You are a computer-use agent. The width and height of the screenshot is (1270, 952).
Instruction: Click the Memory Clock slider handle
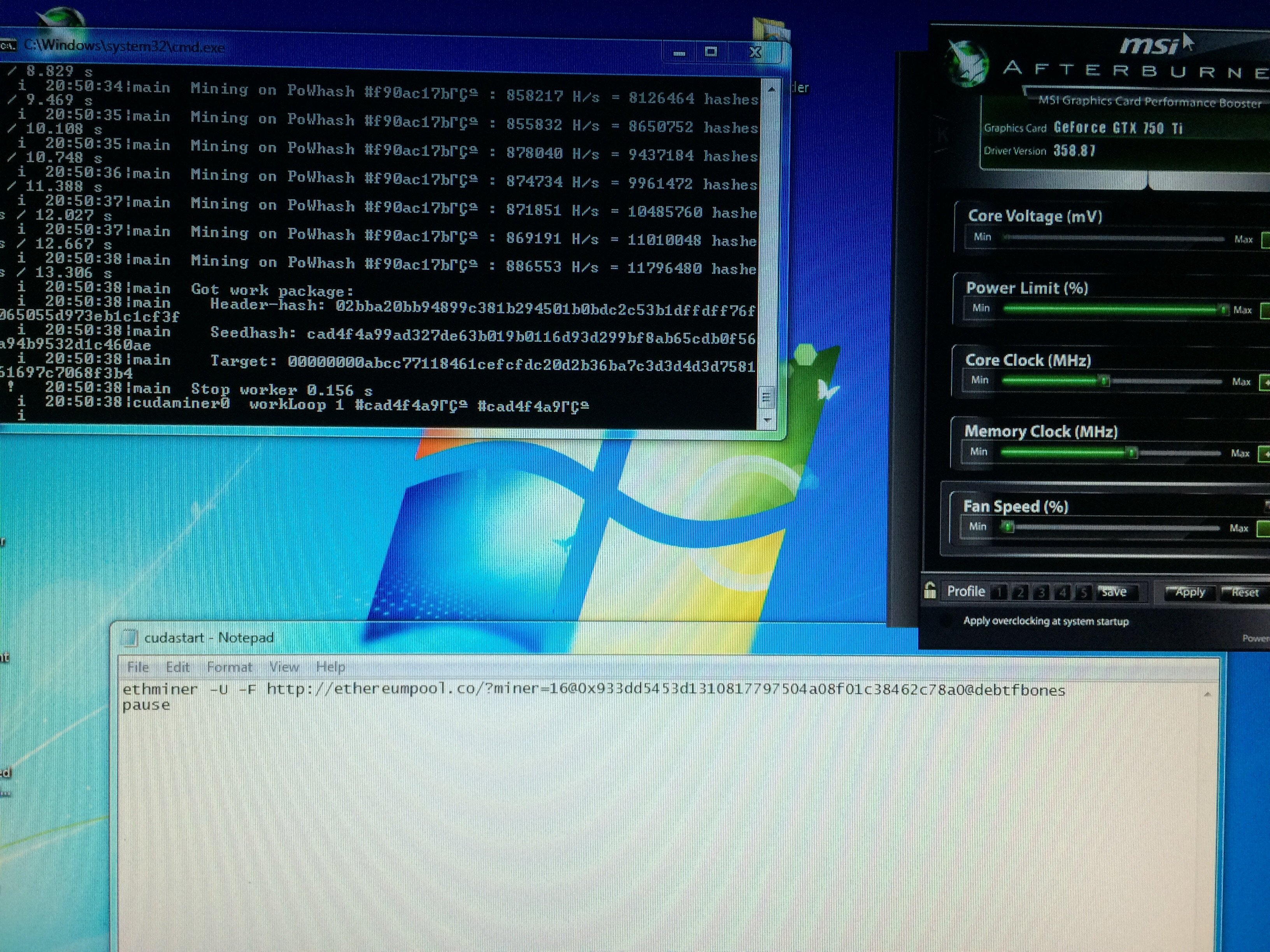click(1131, 453)
